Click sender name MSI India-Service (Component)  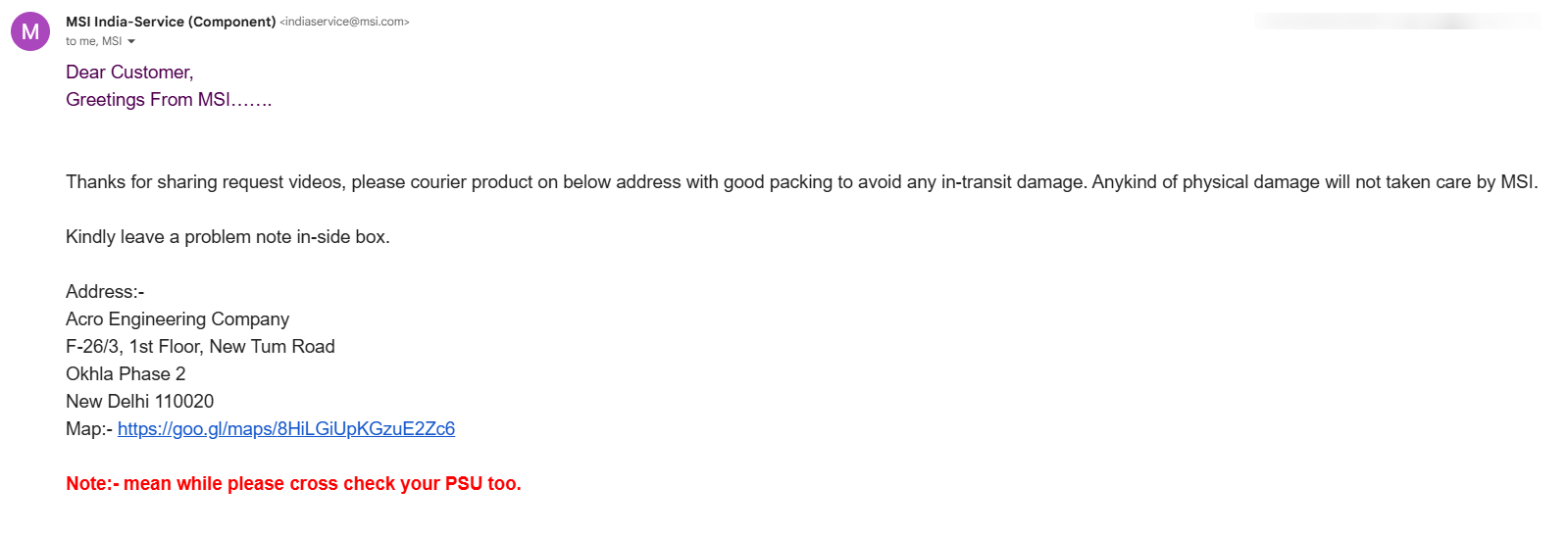click(171, 22)
